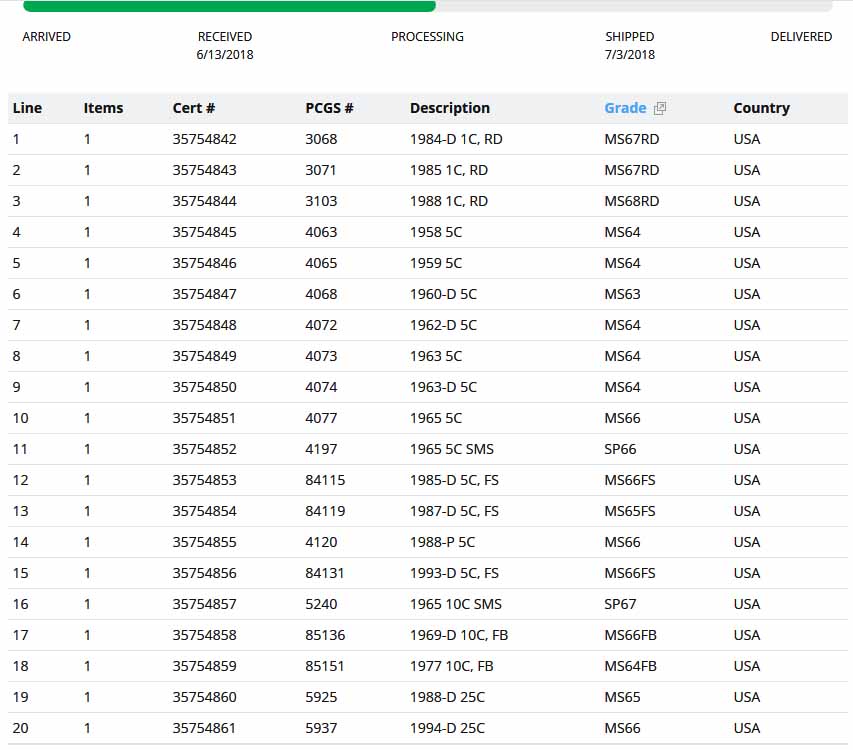Click description 1988-P 5C
Viewport: 853px width, 750px height.
442,542
